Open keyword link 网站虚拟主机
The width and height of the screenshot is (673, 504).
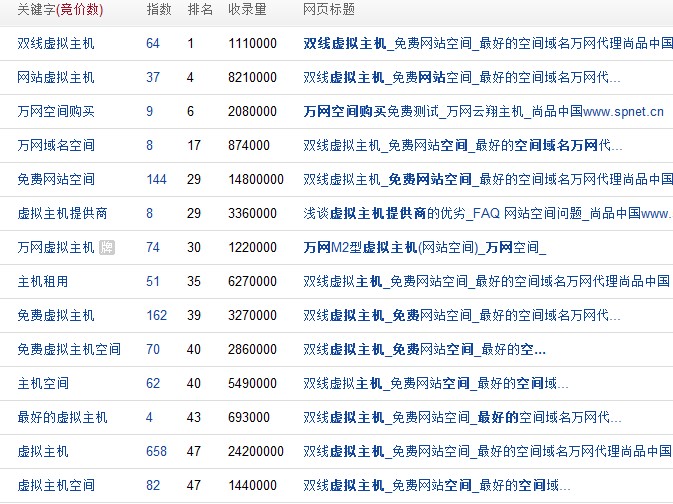pyautogui.click(x=56, y=77)
